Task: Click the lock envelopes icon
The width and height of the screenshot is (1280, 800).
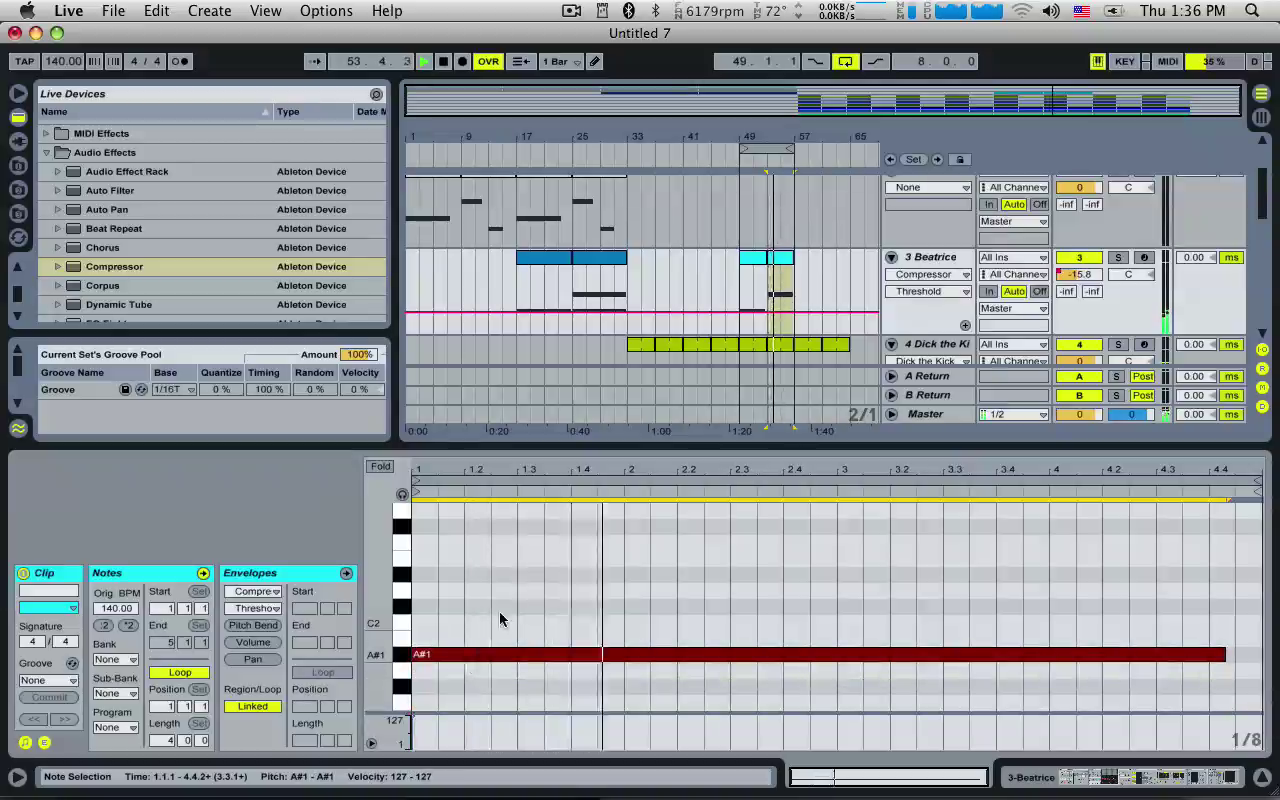Action: tap(960, 159)
